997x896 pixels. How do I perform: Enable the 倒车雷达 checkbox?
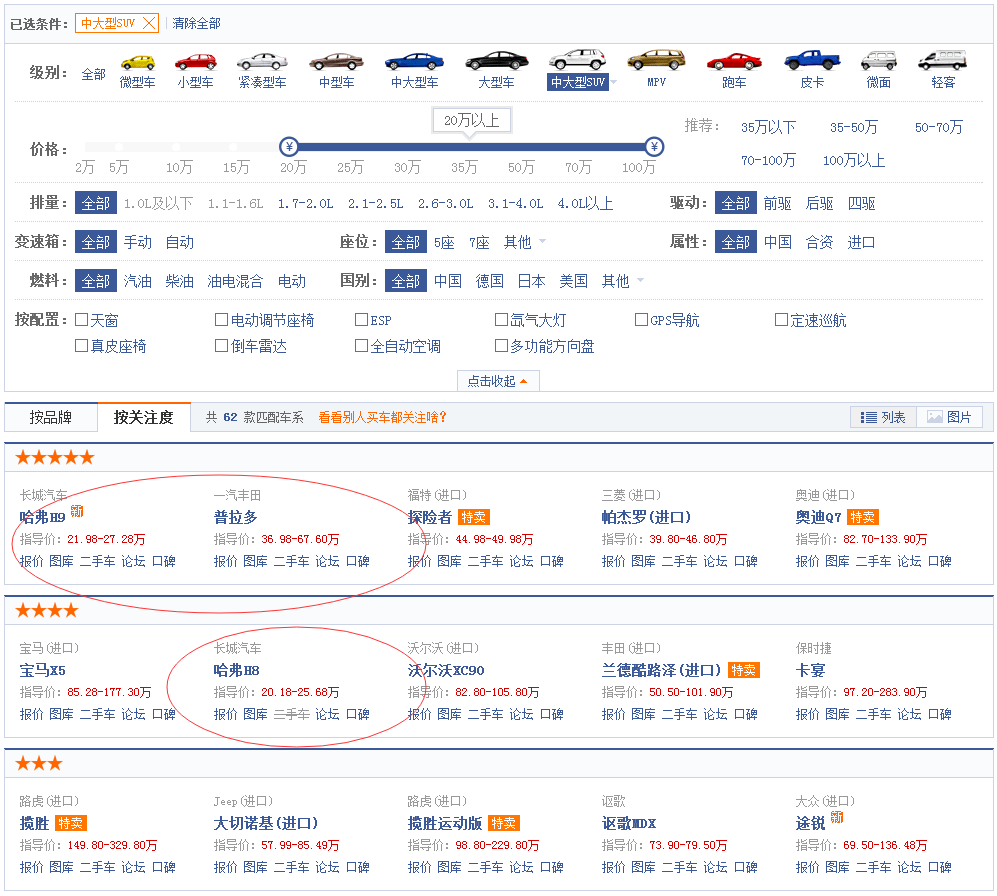(221, 345)
